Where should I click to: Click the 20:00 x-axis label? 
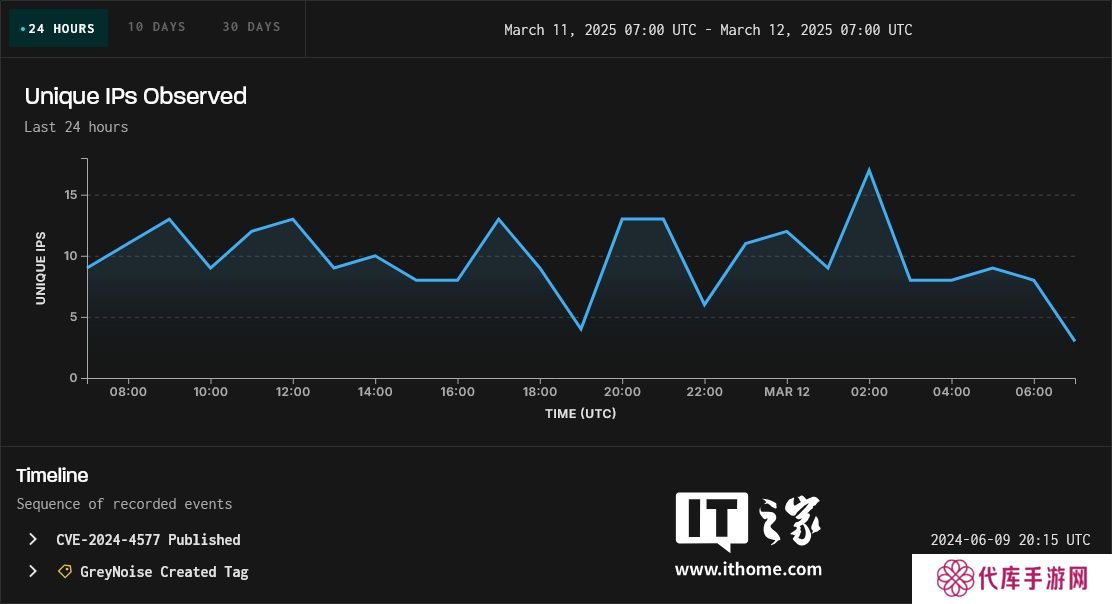[622, 391]
